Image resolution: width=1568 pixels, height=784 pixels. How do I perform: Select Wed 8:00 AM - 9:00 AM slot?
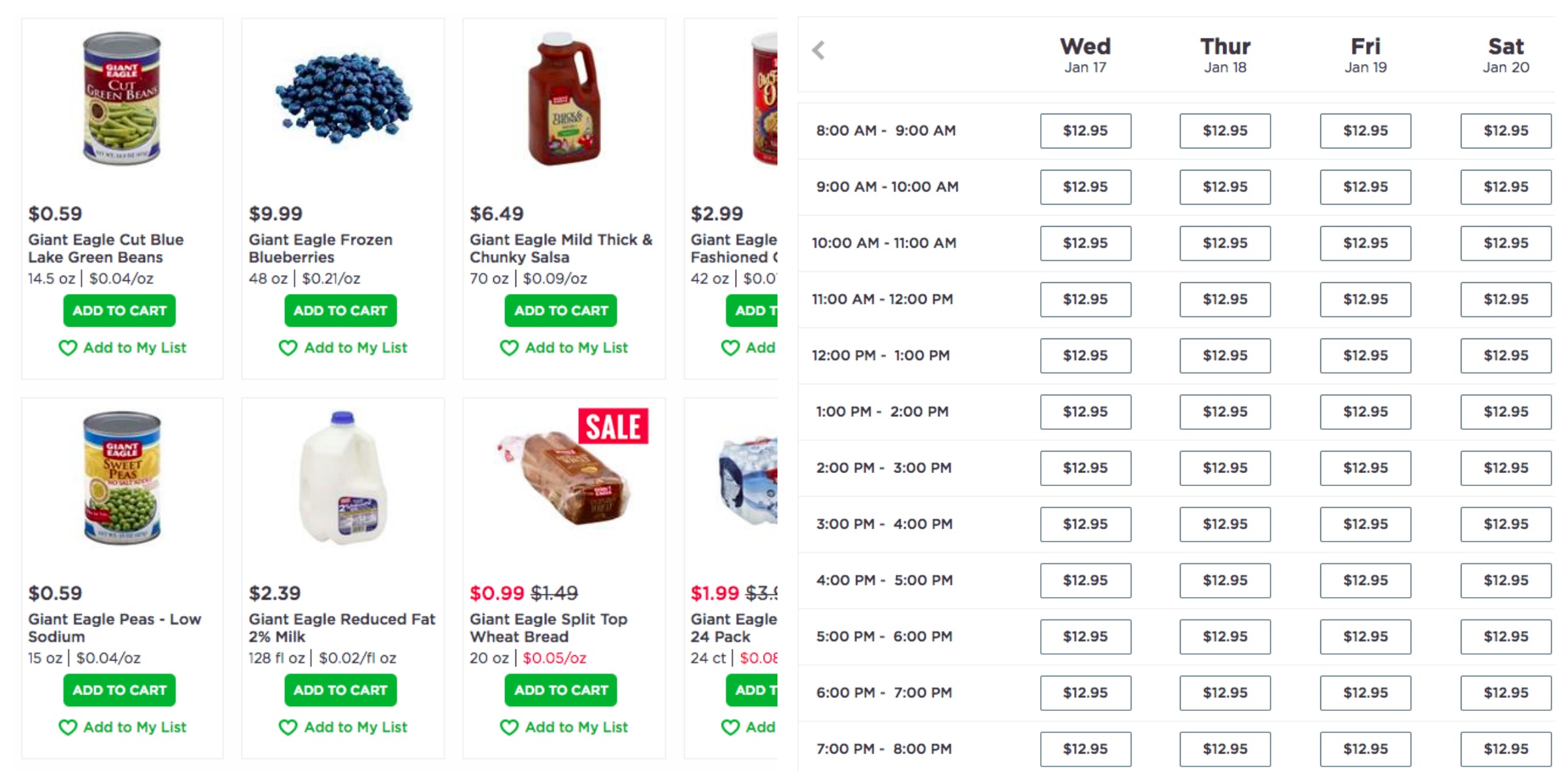(1085, 131)
